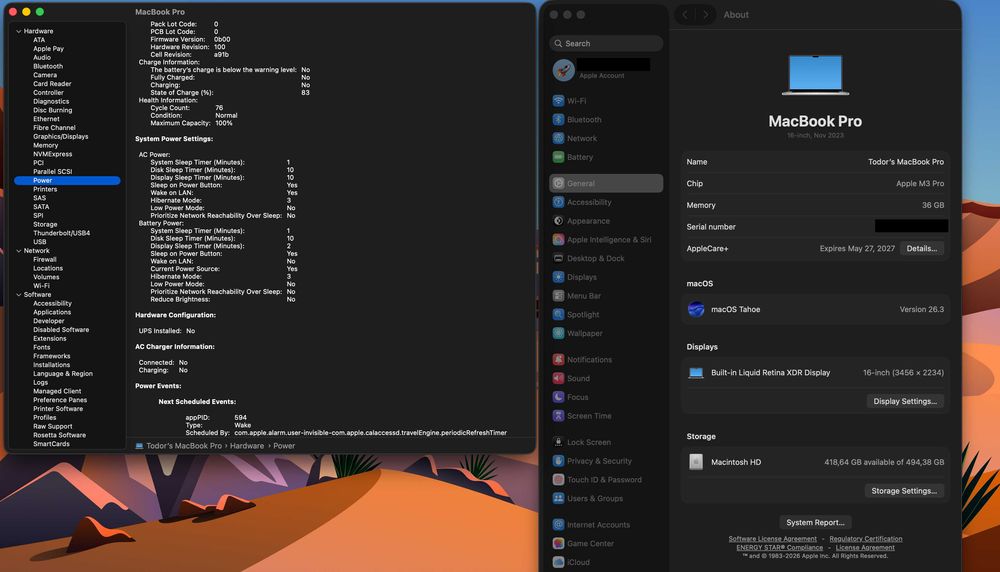Select Applications under Software tree

pos(52,312)
